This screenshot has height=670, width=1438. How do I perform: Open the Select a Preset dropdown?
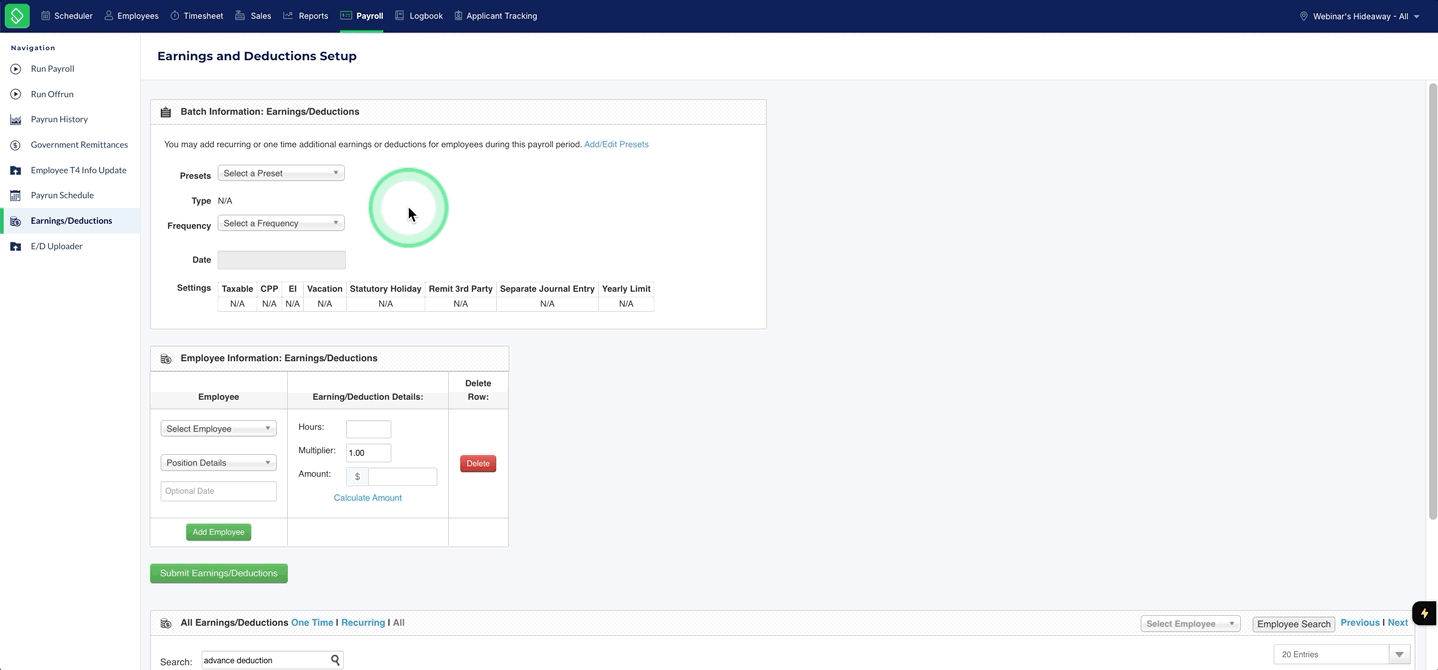281,173
